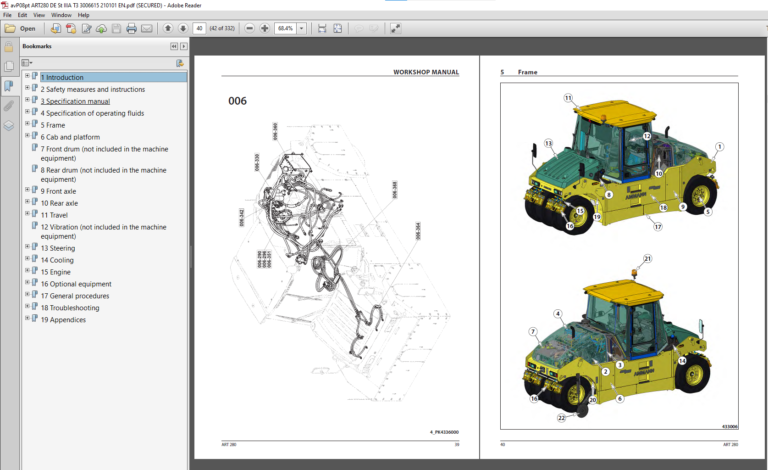Screen dimensions: 768x470
Task: Open the Help menu
Action: pos(82,15)
